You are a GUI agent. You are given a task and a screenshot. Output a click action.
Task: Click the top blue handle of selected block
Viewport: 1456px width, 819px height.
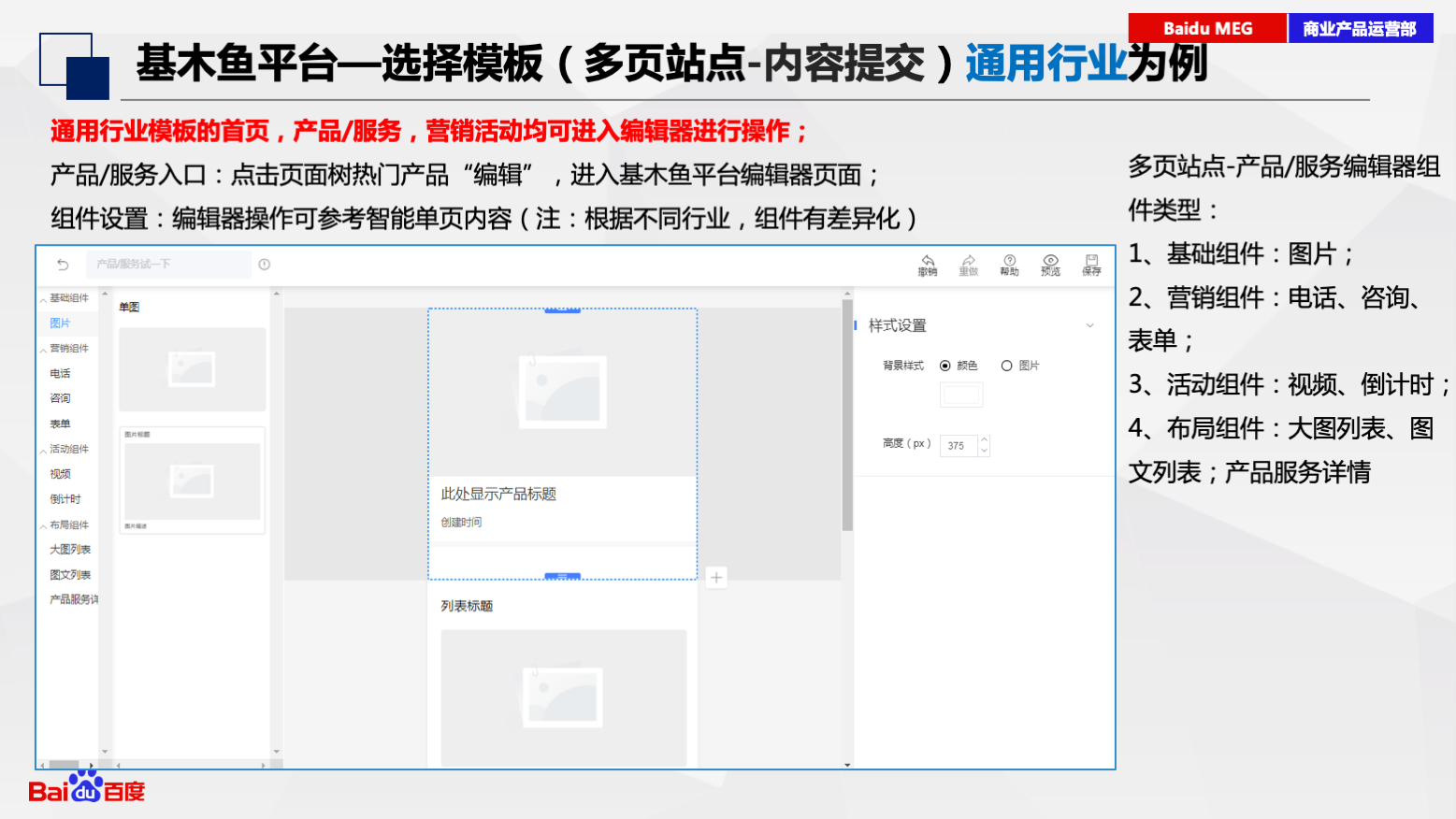pyautogui.click(x=562, y=309)
